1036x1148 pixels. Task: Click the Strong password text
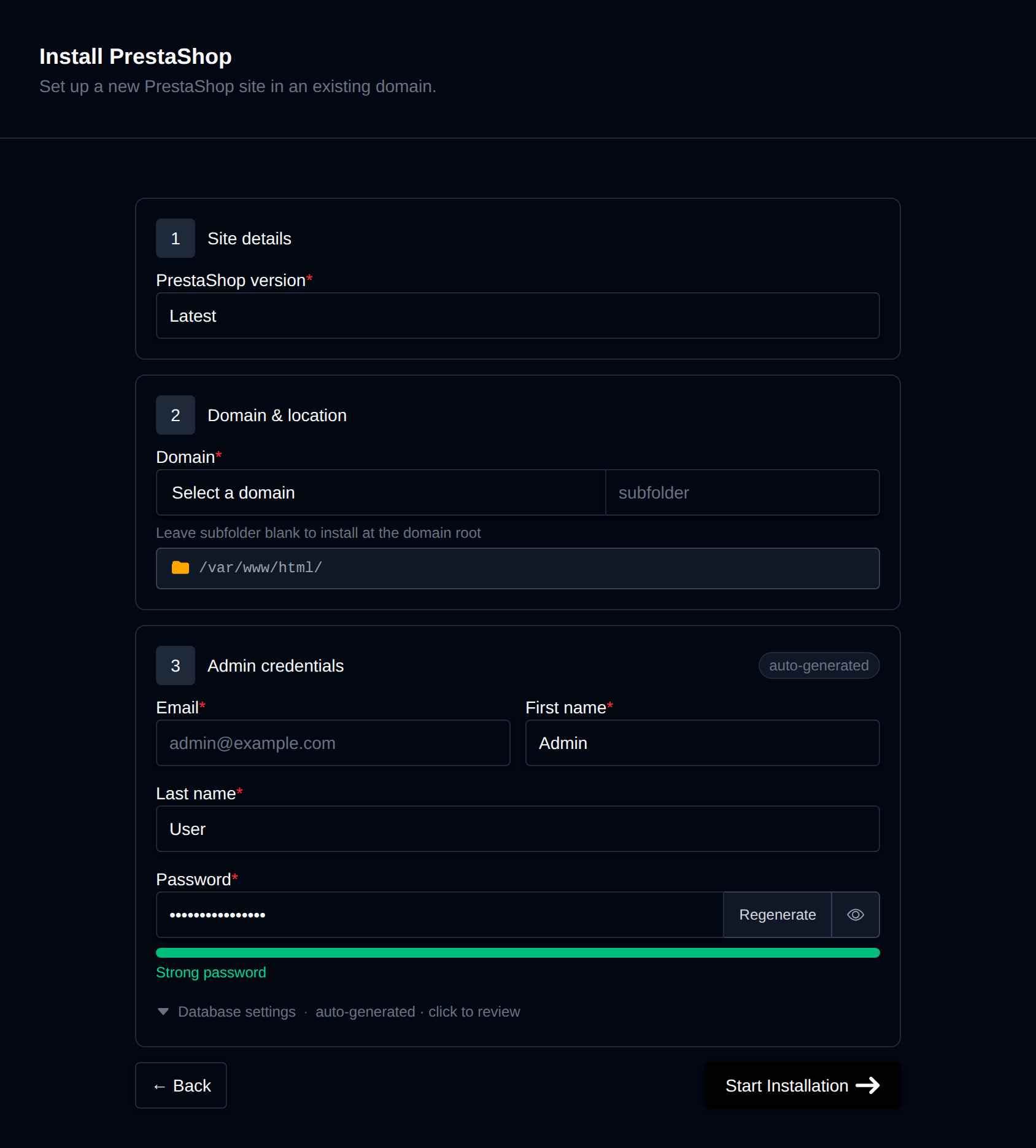[x=211, y=972]
